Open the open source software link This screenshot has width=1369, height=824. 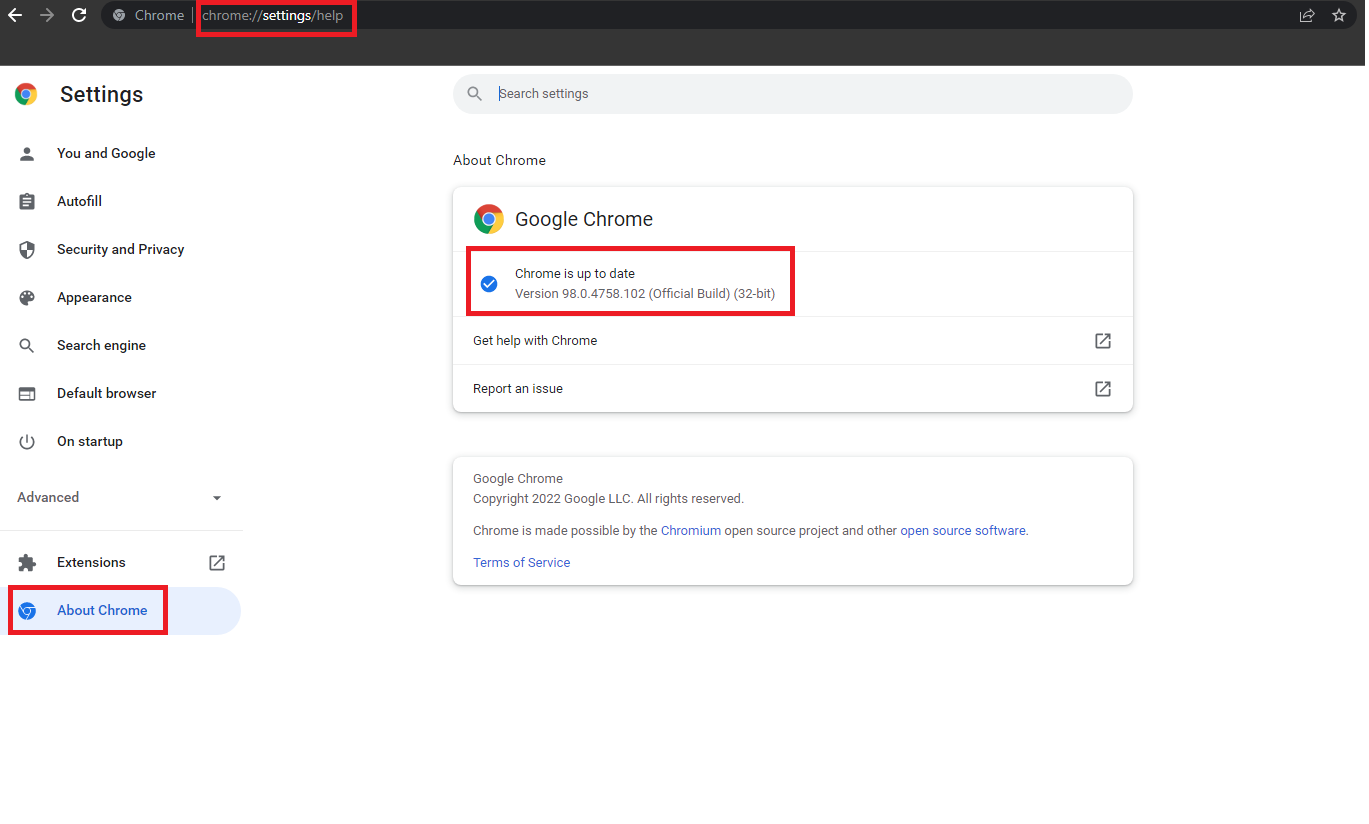(x=963, y=531)
